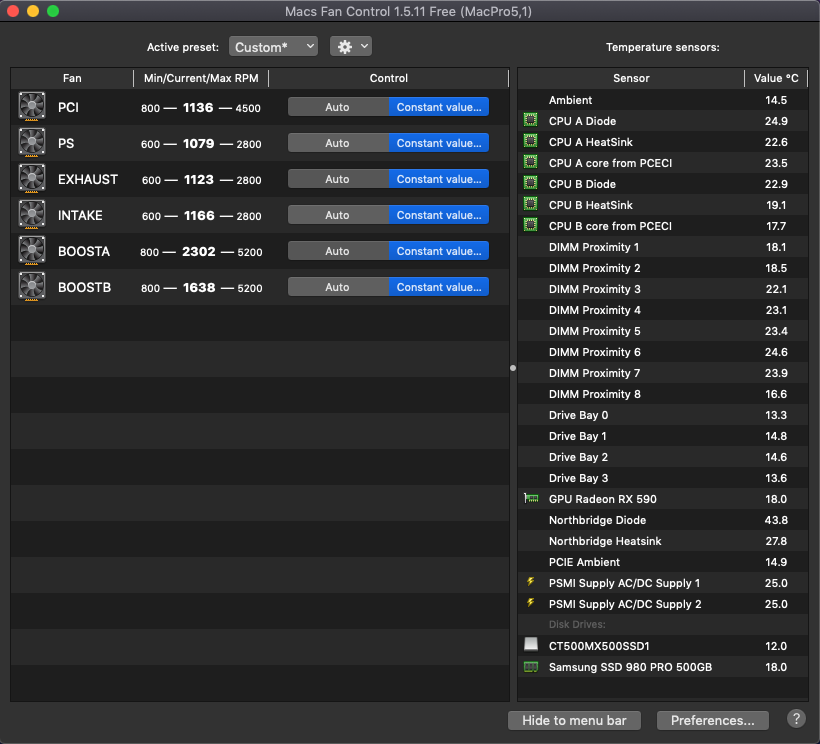Set PCI fan to Auto
The image size is (820, 744).
(338, 107)
